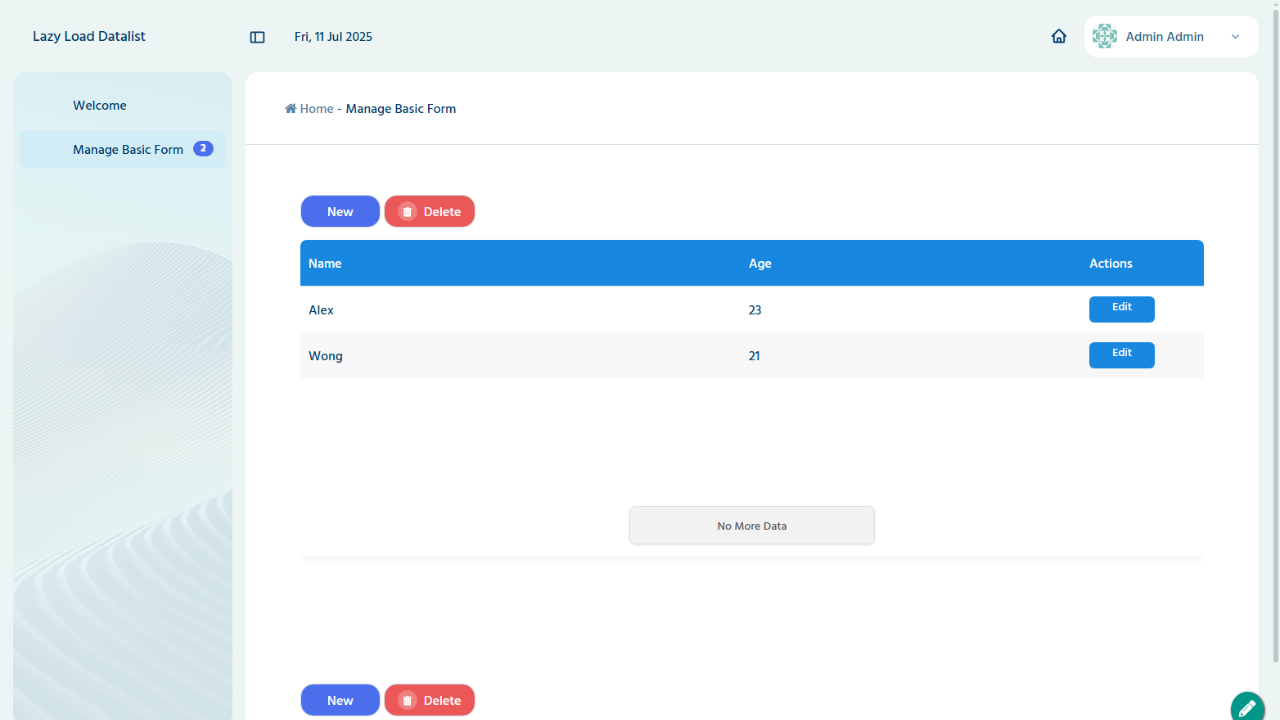This screenshot has width=1280, height=720.
Task: Click trash icon in Delete button above table
Action: pyautogui.click(x=407, y=212)
